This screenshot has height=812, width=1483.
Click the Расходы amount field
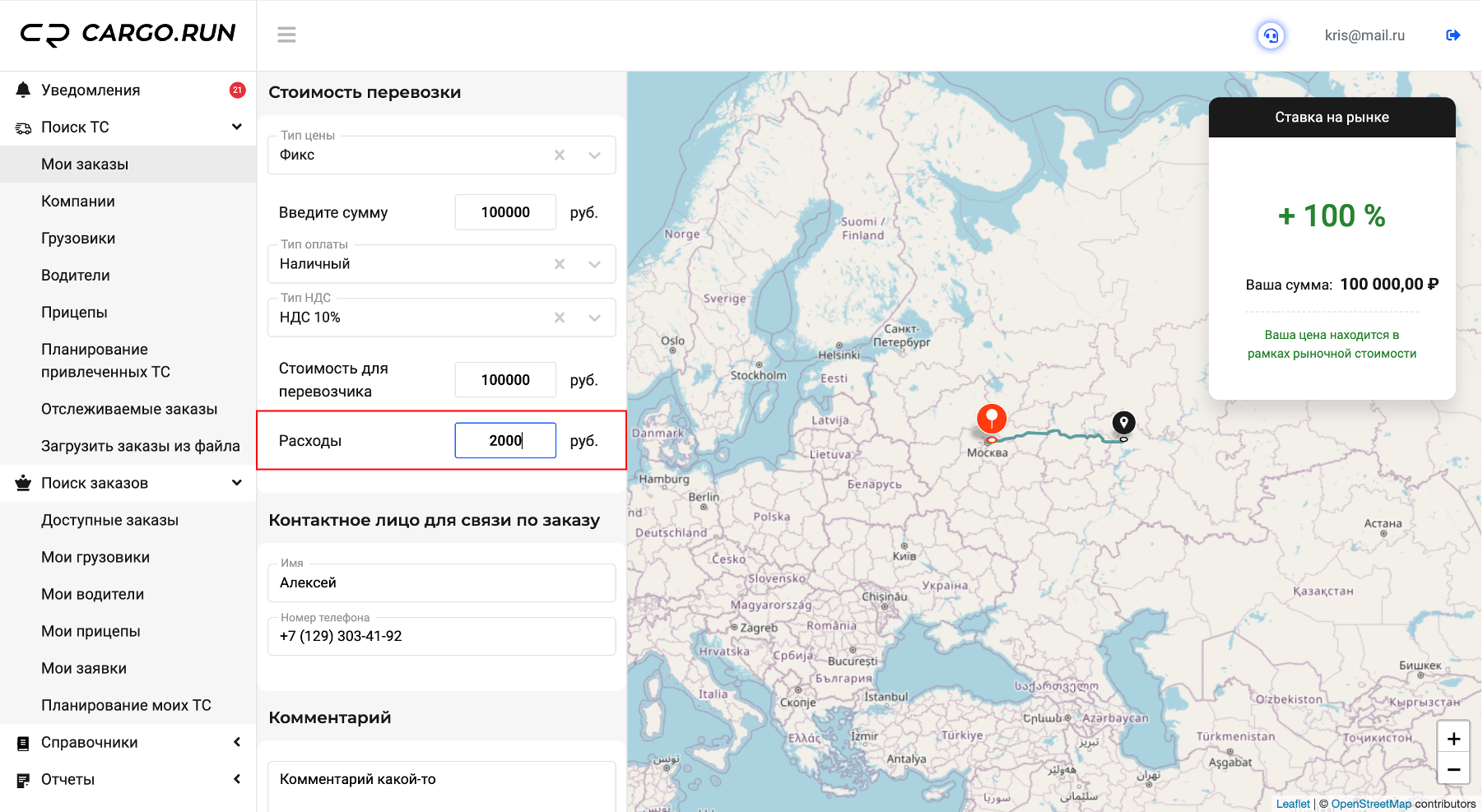tap(505, 440)
